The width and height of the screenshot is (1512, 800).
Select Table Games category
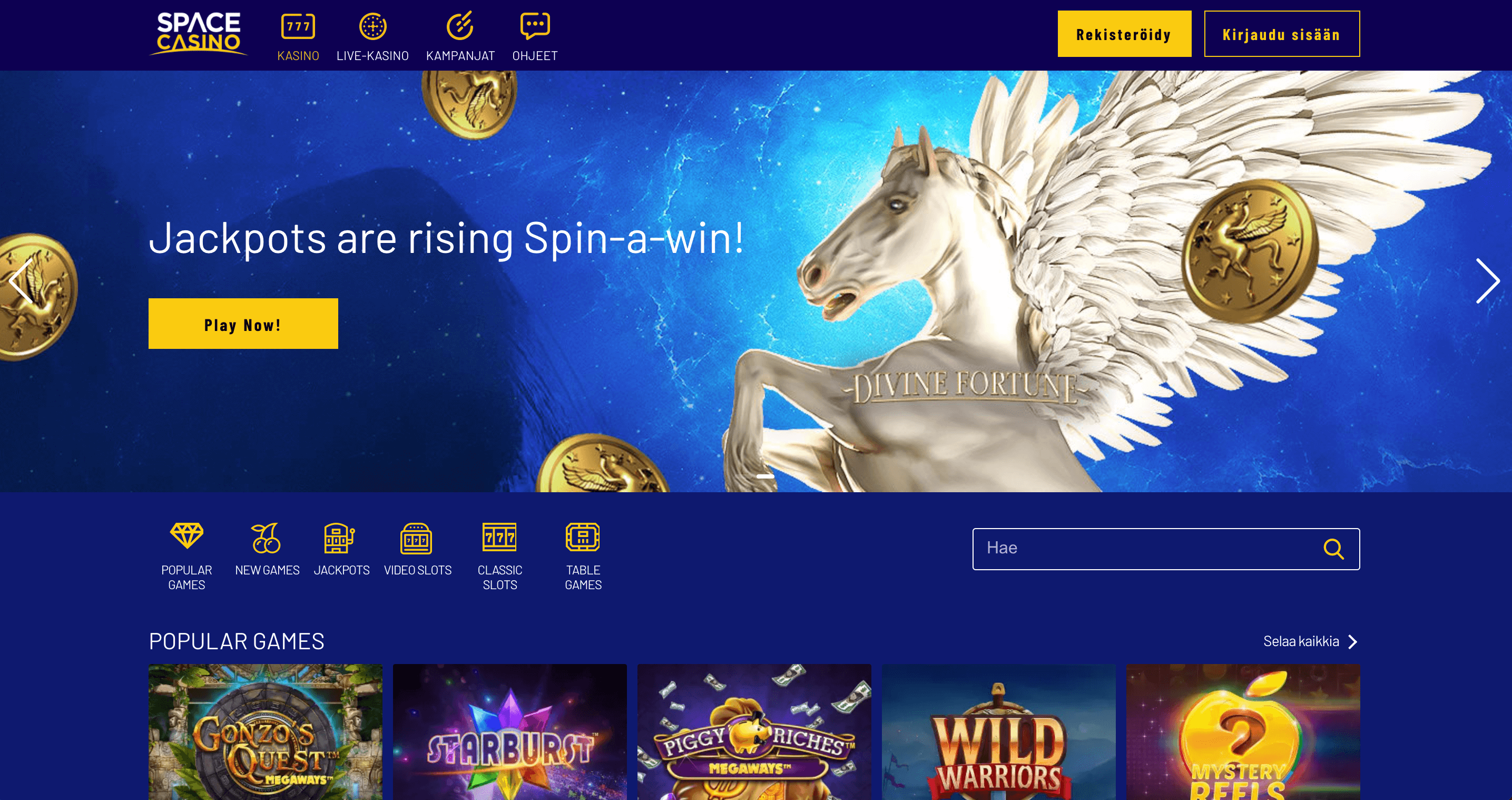point(583,556)
